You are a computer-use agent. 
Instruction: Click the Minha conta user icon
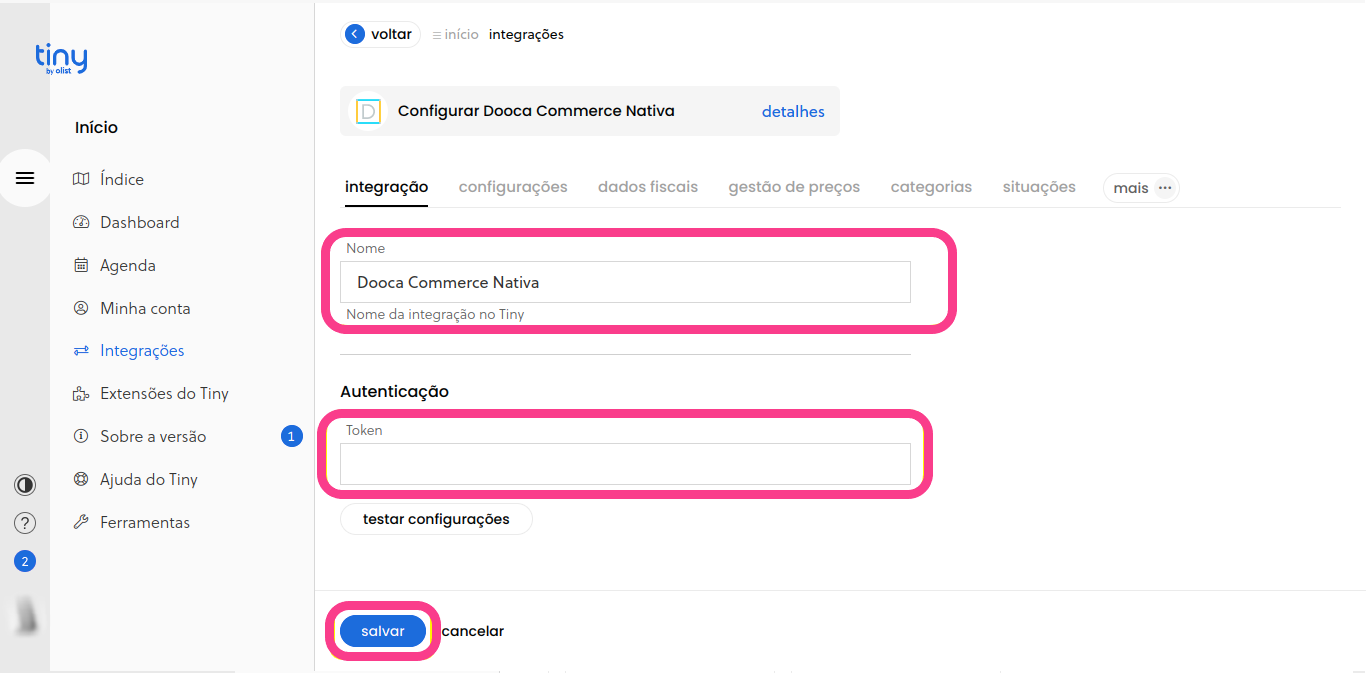(x=81, y=308)
